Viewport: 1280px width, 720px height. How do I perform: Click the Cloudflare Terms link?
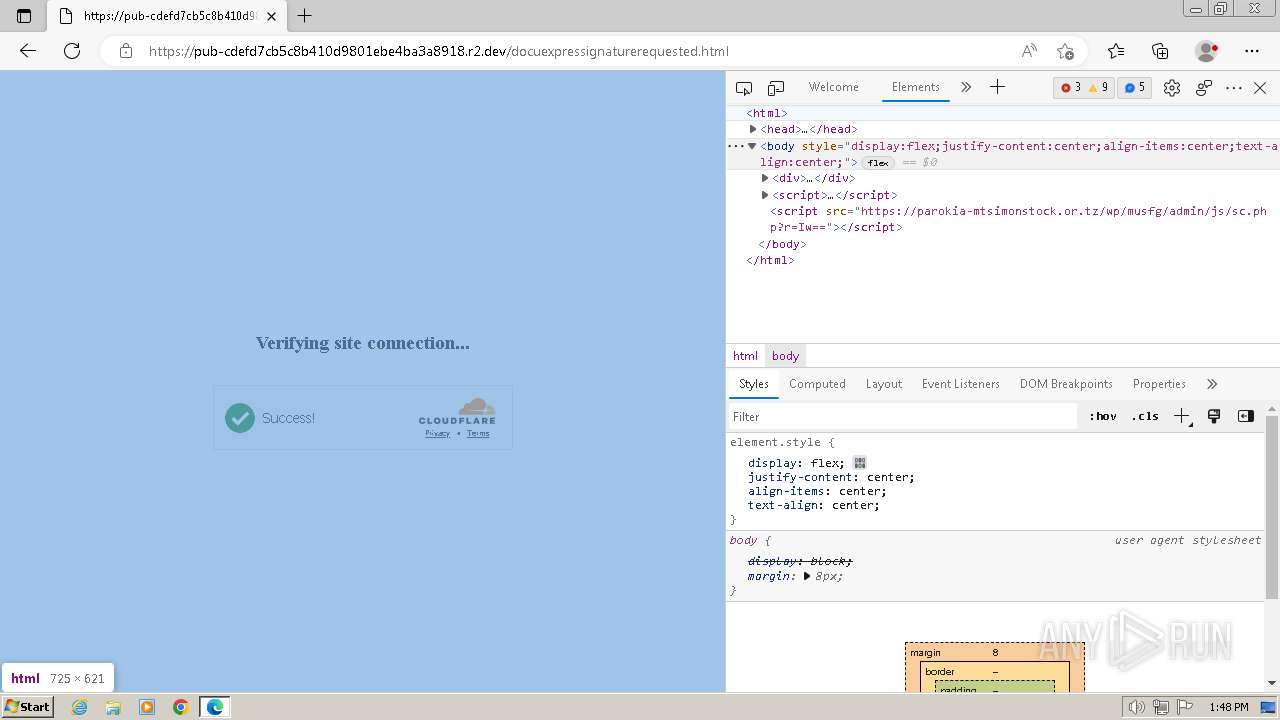pos(478,433)
